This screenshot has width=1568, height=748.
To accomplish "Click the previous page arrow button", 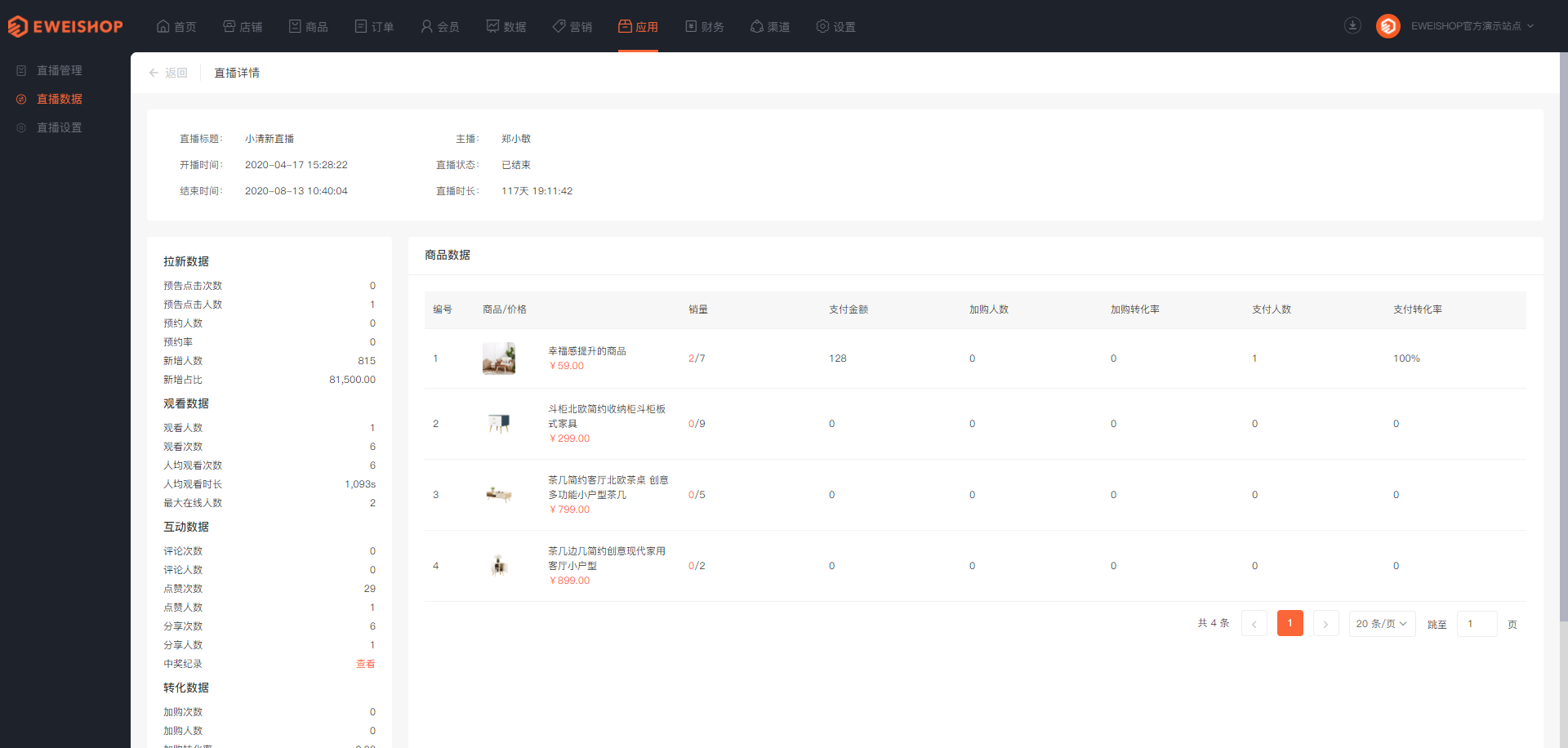I will pos(1254,623).
